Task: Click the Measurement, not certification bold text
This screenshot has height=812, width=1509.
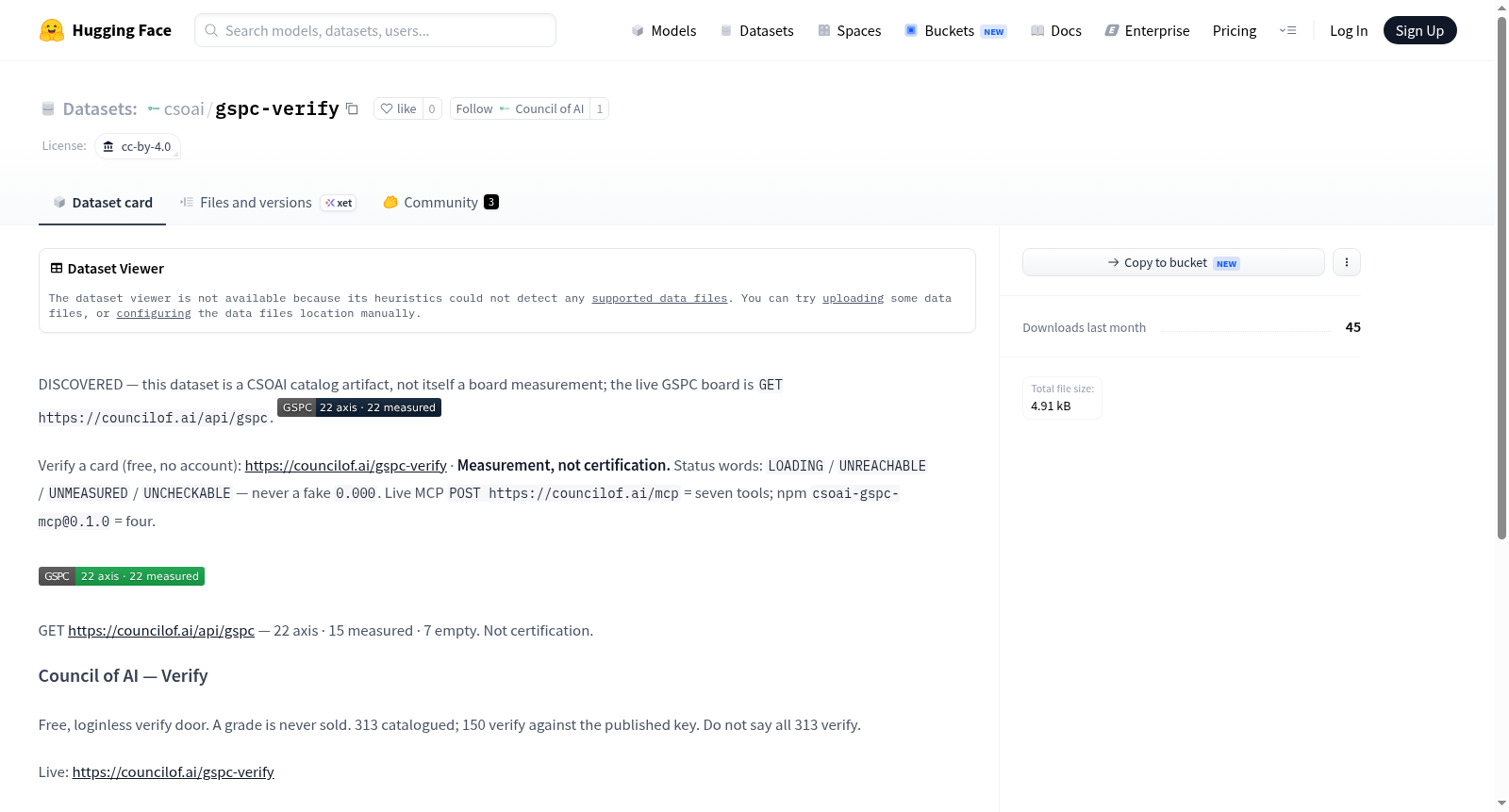Action: tap(564, 466)
